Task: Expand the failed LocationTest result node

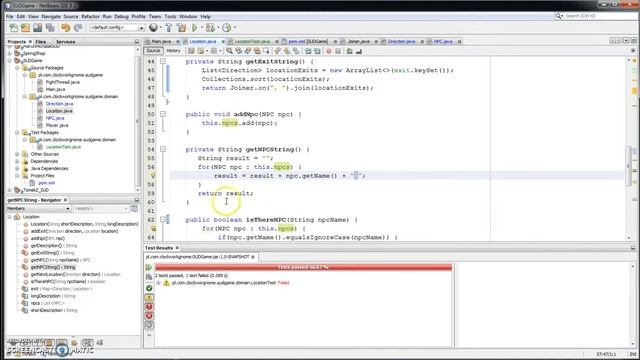Action: [158, 283]
